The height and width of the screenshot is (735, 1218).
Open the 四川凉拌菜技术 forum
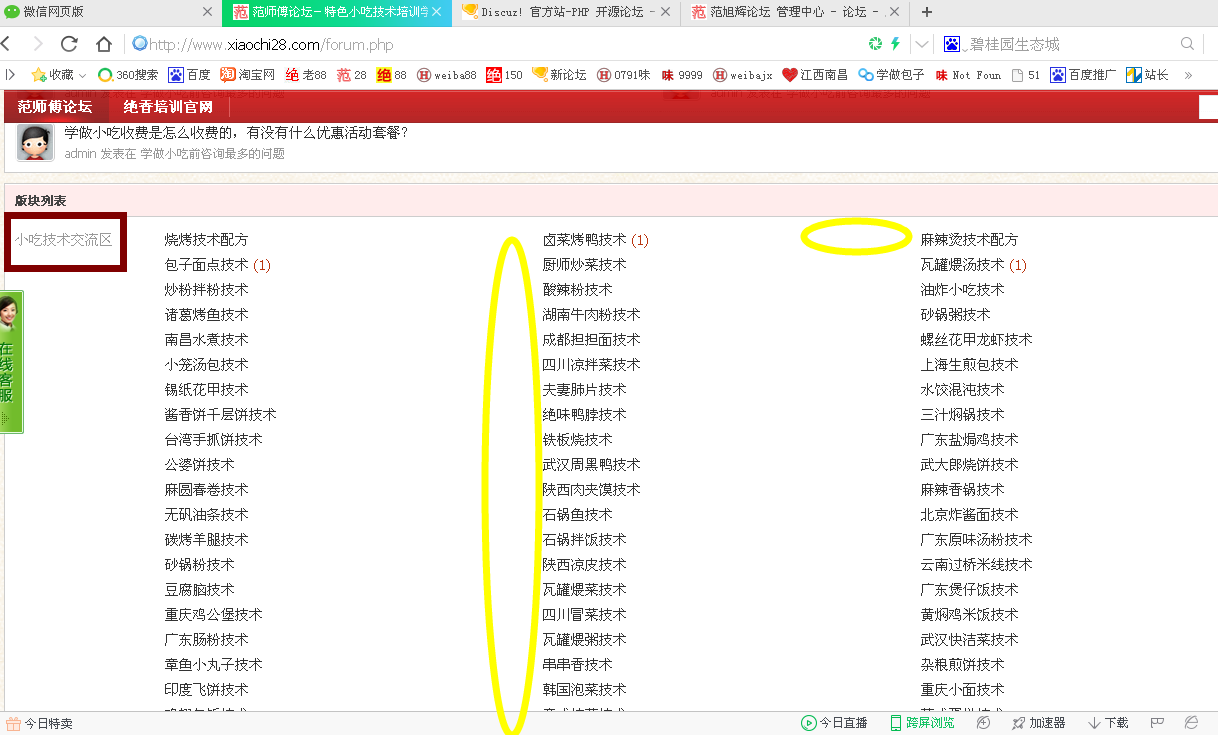click(x=591, y=365)
